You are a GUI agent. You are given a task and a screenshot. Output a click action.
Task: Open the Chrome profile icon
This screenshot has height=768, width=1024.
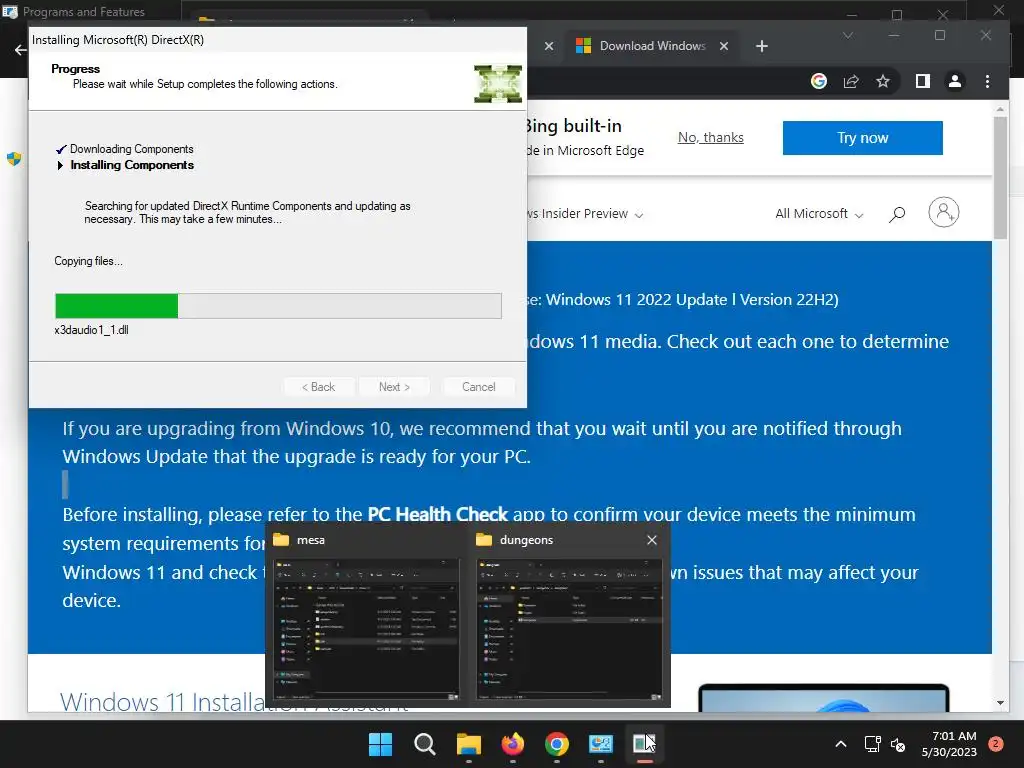click(x=955, y=81)
